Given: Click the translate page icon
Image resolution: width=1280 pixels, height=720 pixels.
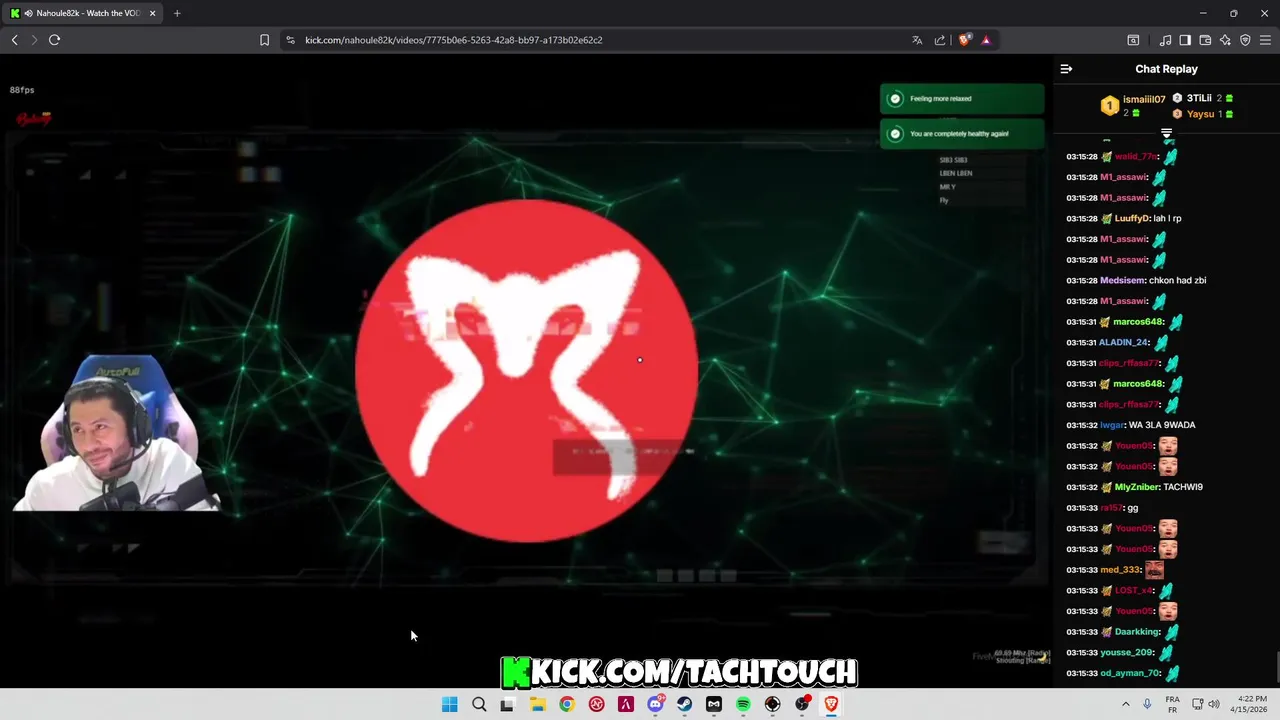Looking at the screenshot, I should (x=917, y=40).
